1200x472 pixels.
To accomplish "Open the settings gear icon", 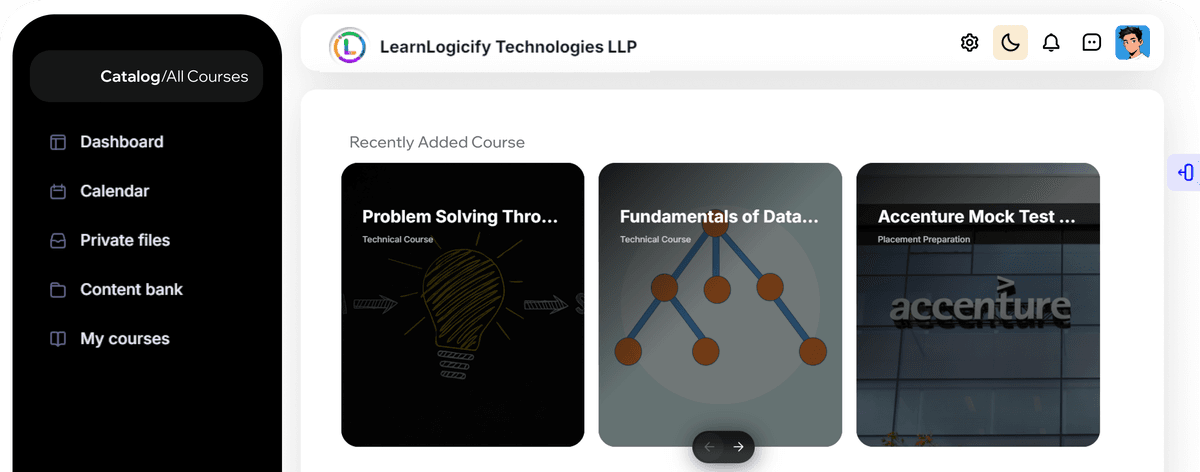I will 969,43.
